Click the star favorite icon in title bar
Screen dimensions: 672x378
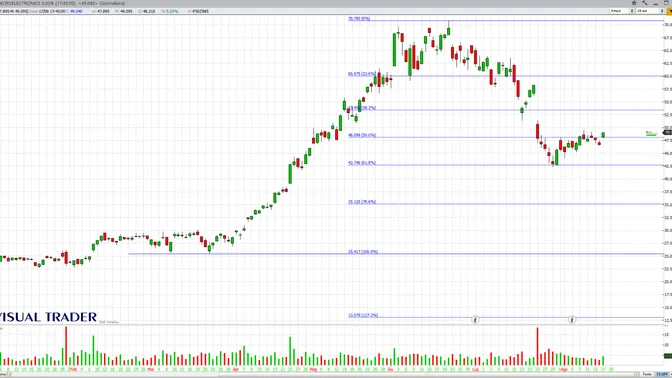coord(634,3)
